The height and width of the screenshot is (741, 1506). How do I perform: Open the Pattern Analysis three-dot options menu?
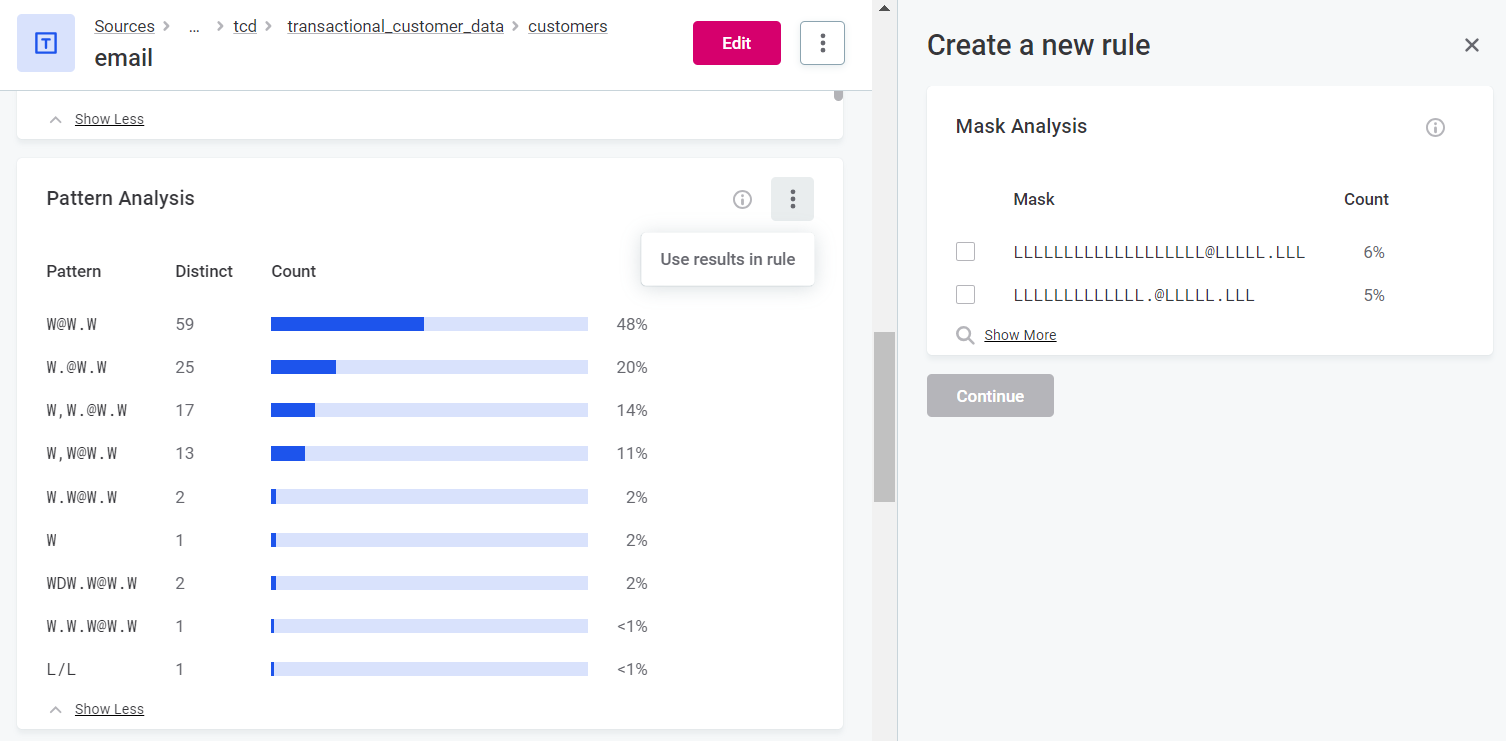pyautogui.click(x=792, y=199)
